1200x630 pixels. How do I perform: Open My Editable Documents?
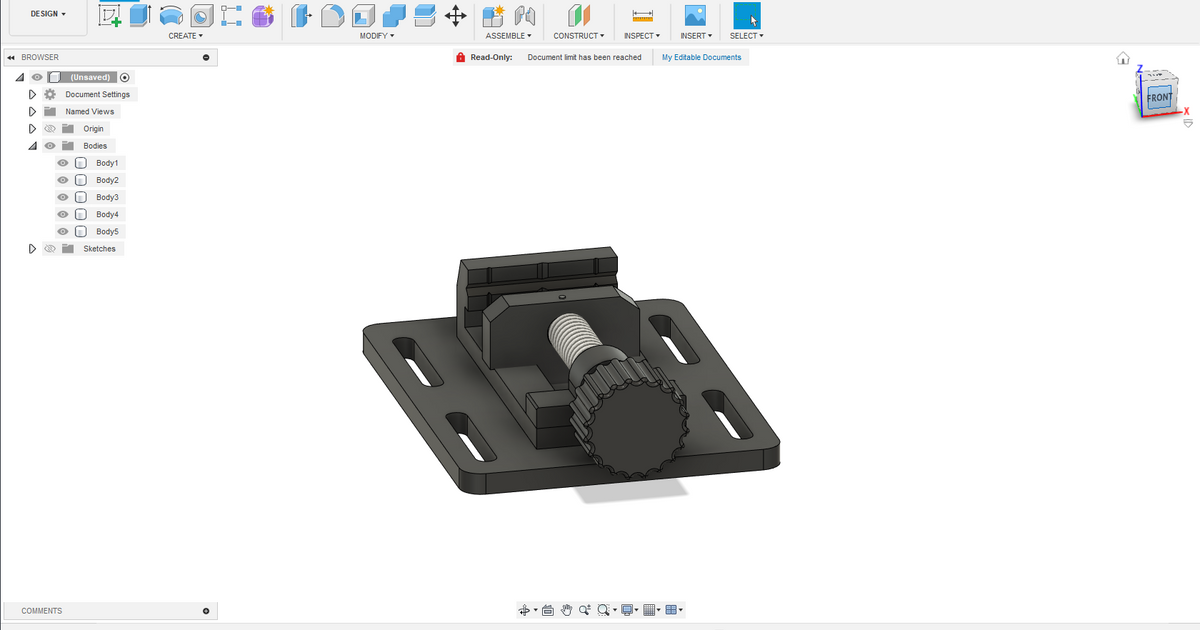click(x=700, y=57)
